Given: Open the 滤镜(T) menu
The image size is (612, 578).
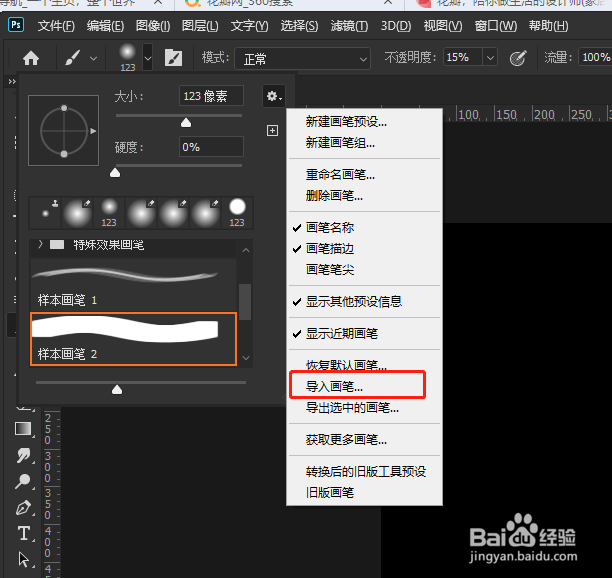Looking at the screenshot, I should point(349,26).
